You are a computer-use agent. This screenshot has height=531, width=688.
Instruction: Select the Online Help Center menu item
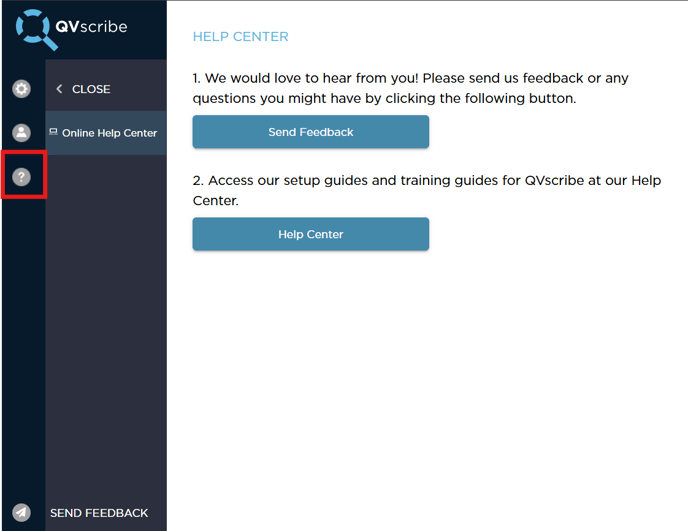pyautogui.click(x=106, y=133)
